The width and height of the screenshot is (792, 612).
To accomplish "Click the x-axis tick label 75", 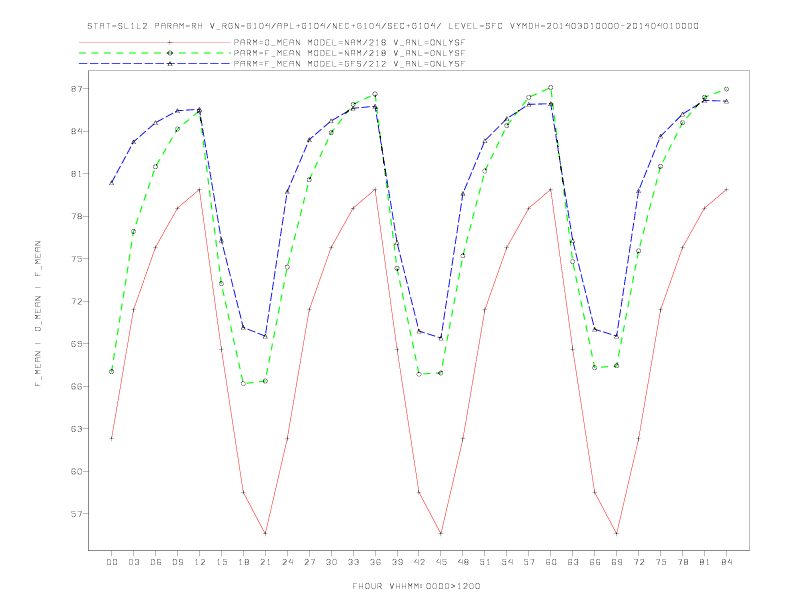I will [x=661, y=562].
